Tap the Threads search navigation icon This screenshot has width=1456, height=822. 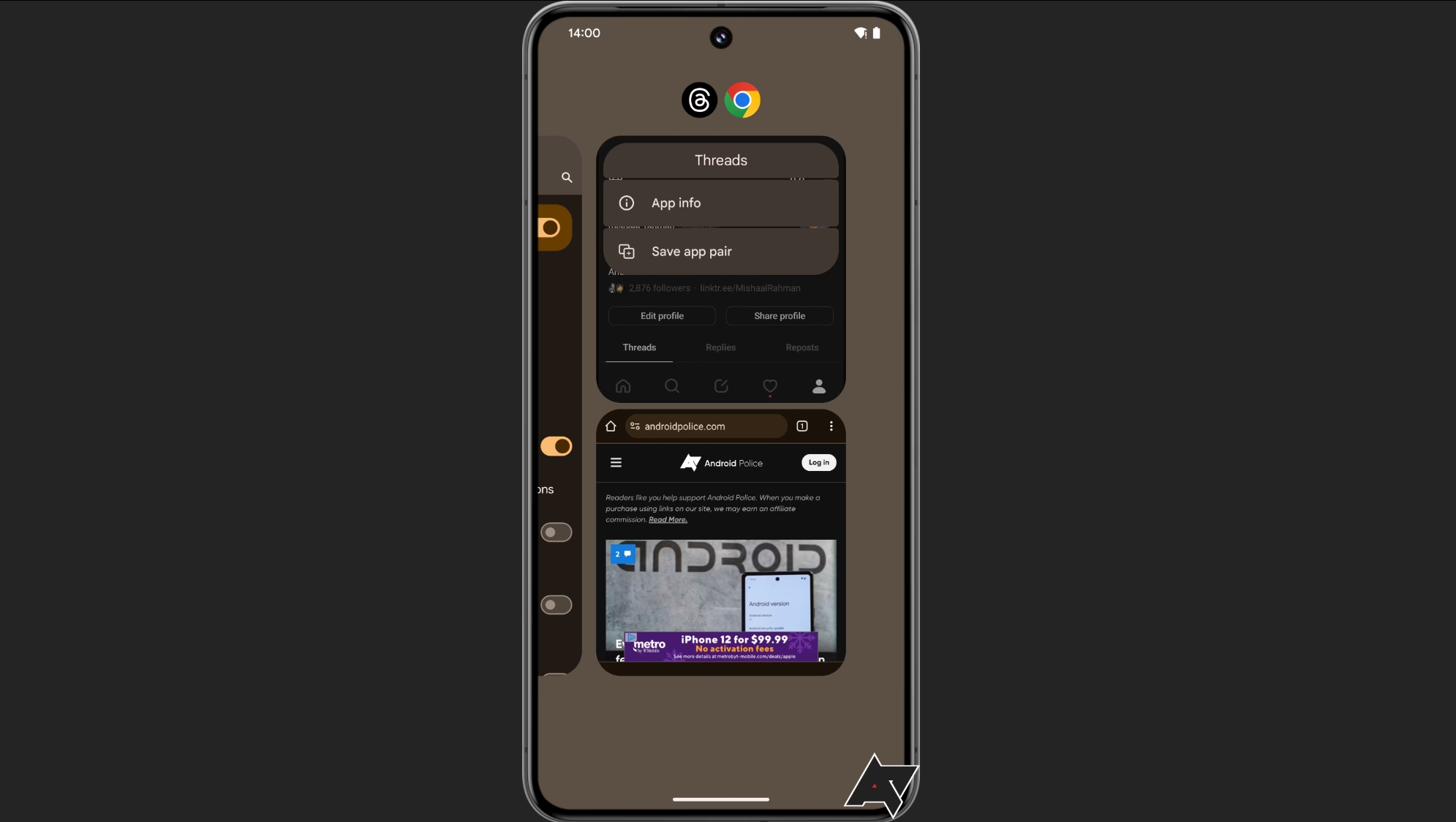click(x=672, y=385)
